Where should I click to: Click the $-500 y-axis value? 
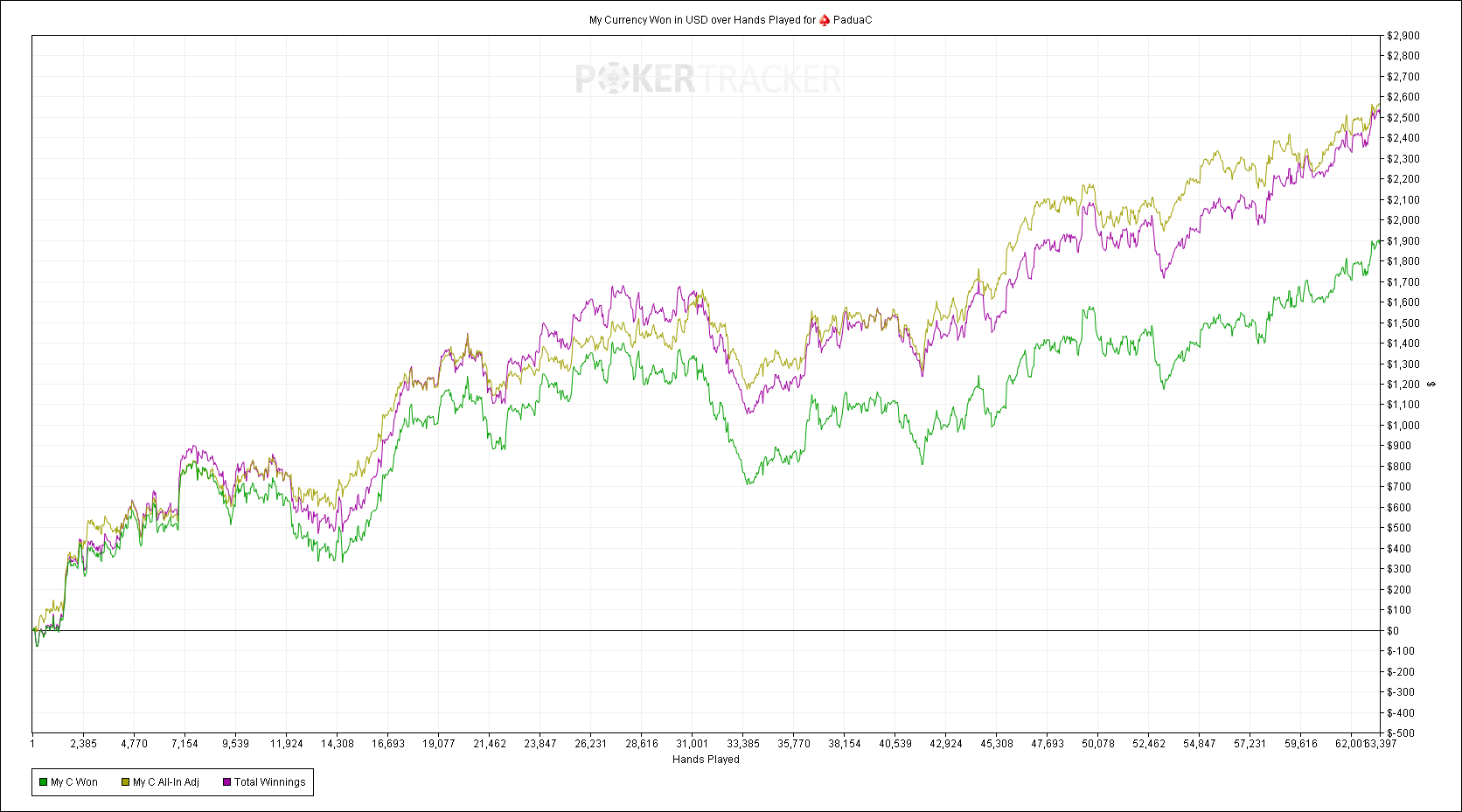tap(1401, 733)
